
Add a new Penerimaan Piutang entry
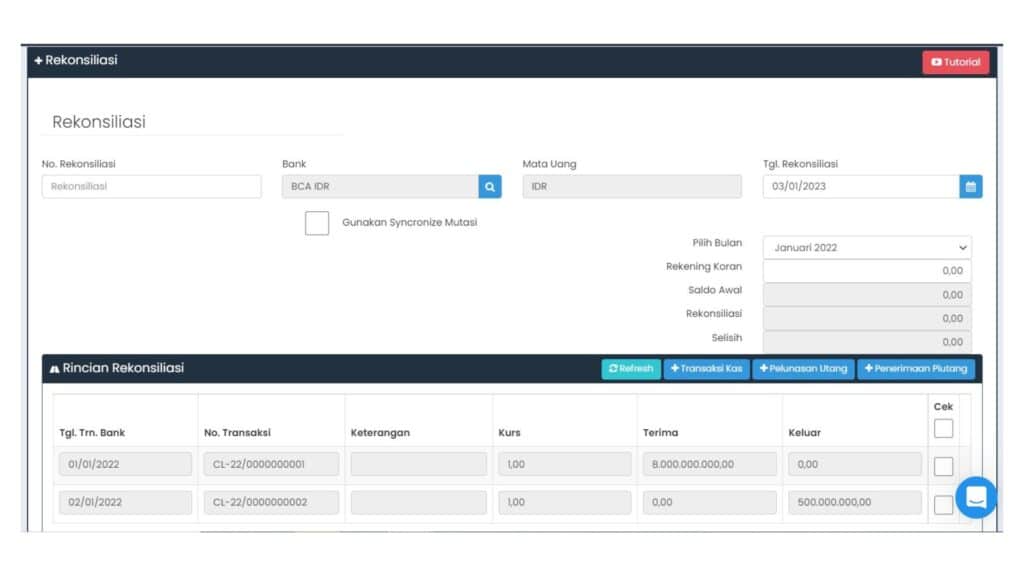(x=915, y=368)
